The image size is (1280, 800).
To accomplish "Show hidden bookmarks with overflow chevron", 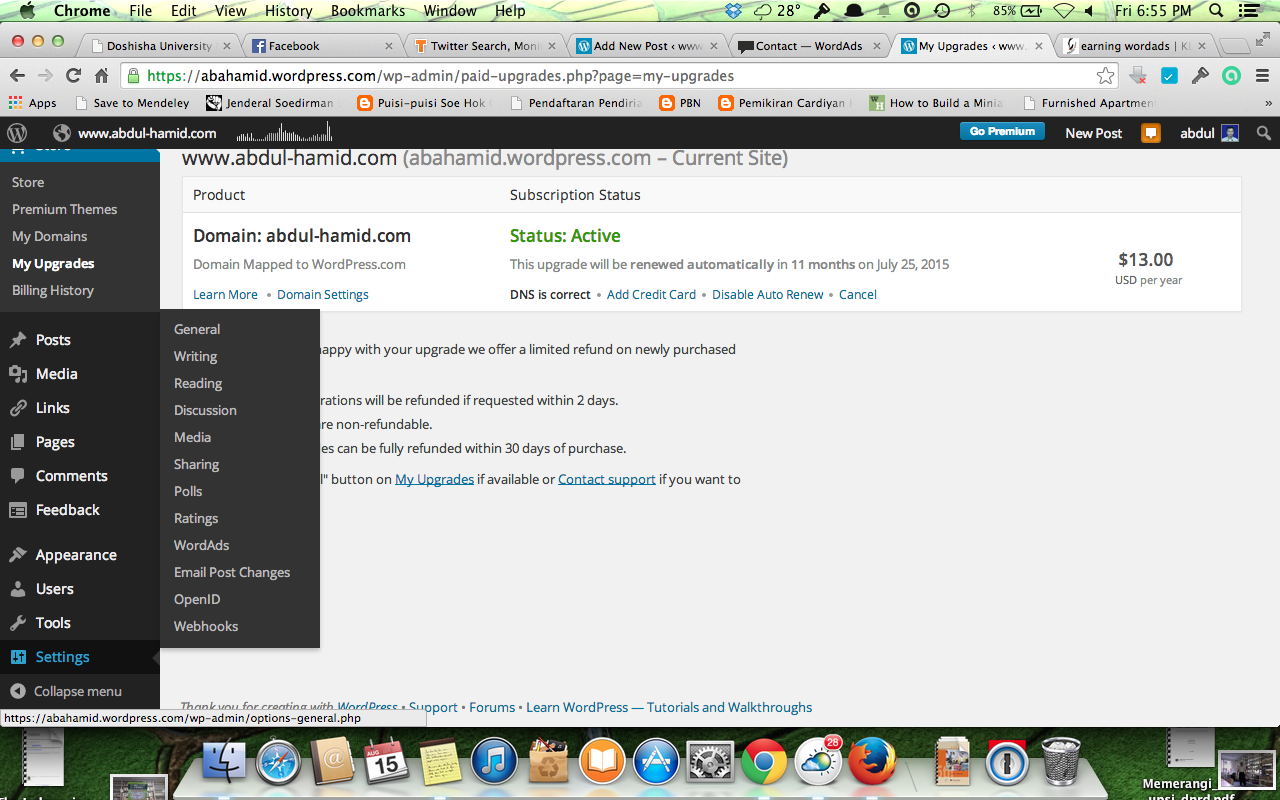I will pos(1268,103).
